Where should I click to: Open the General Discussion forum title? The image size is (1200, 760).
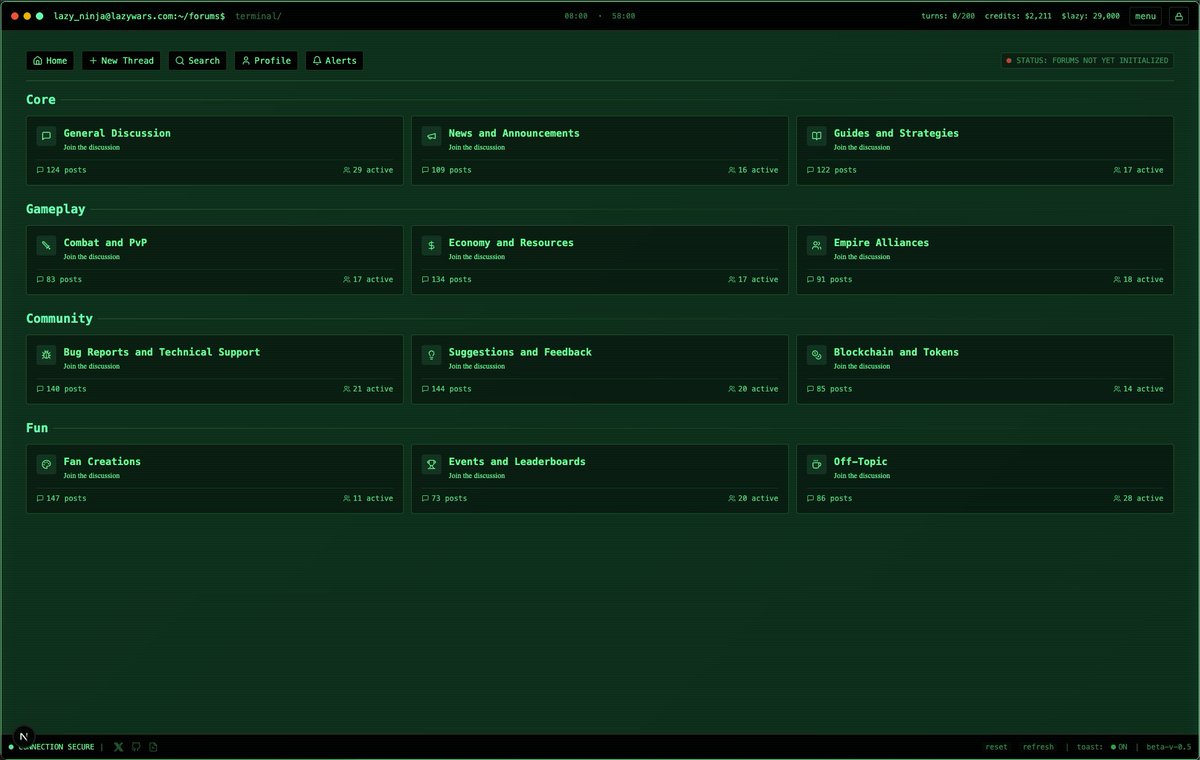click(117, 133)
